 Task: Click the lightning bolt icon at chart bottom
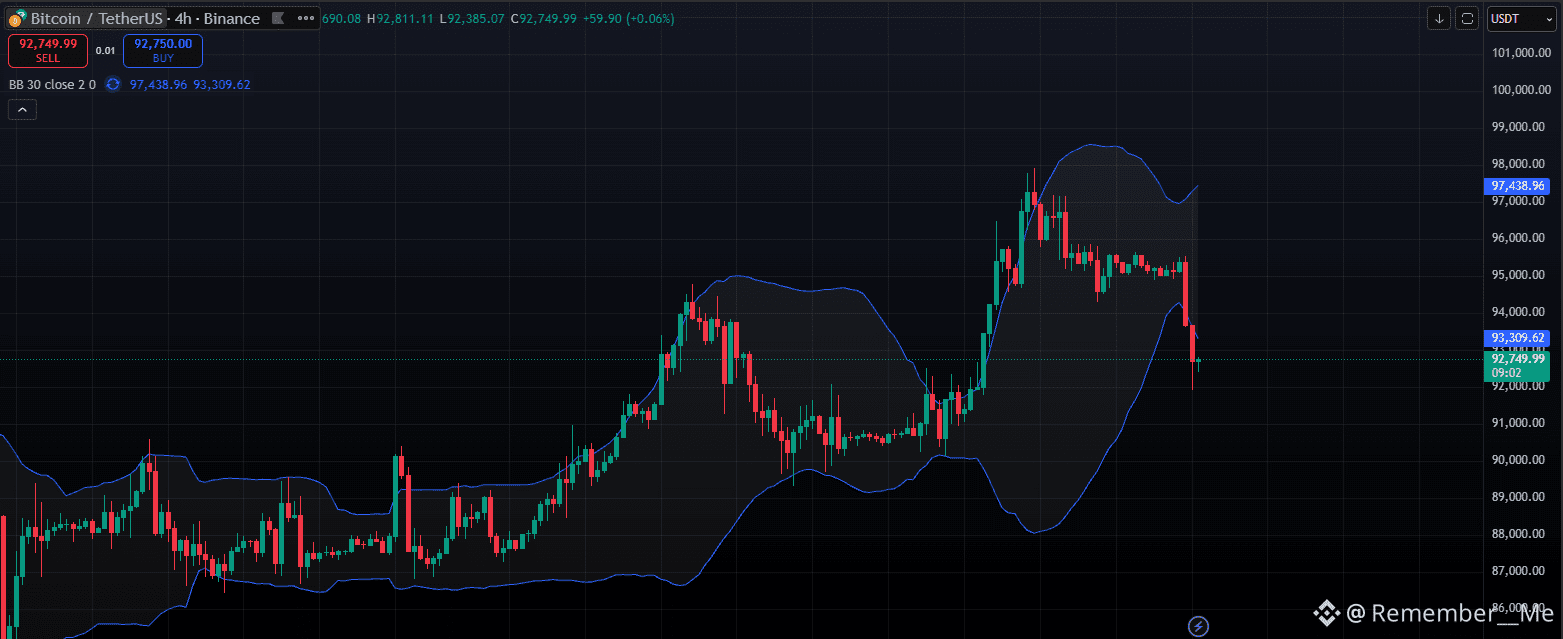(x=1198, y=626)
